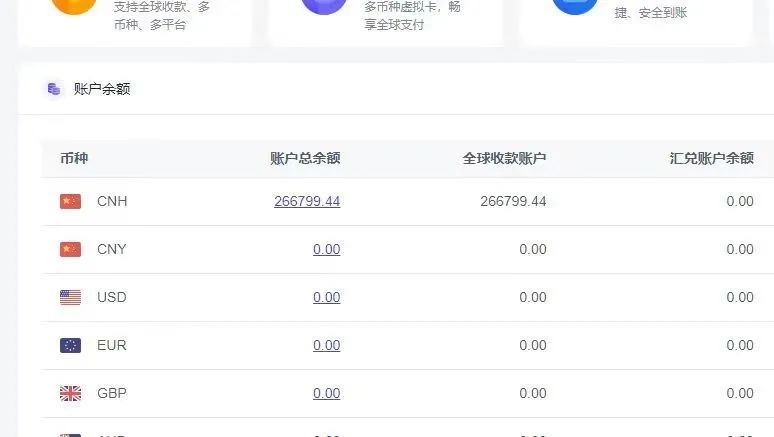Screen dimensions: 774x437
Task: Open the CNH total balance 266799.44 link
Action: click(x=307, y=201)
